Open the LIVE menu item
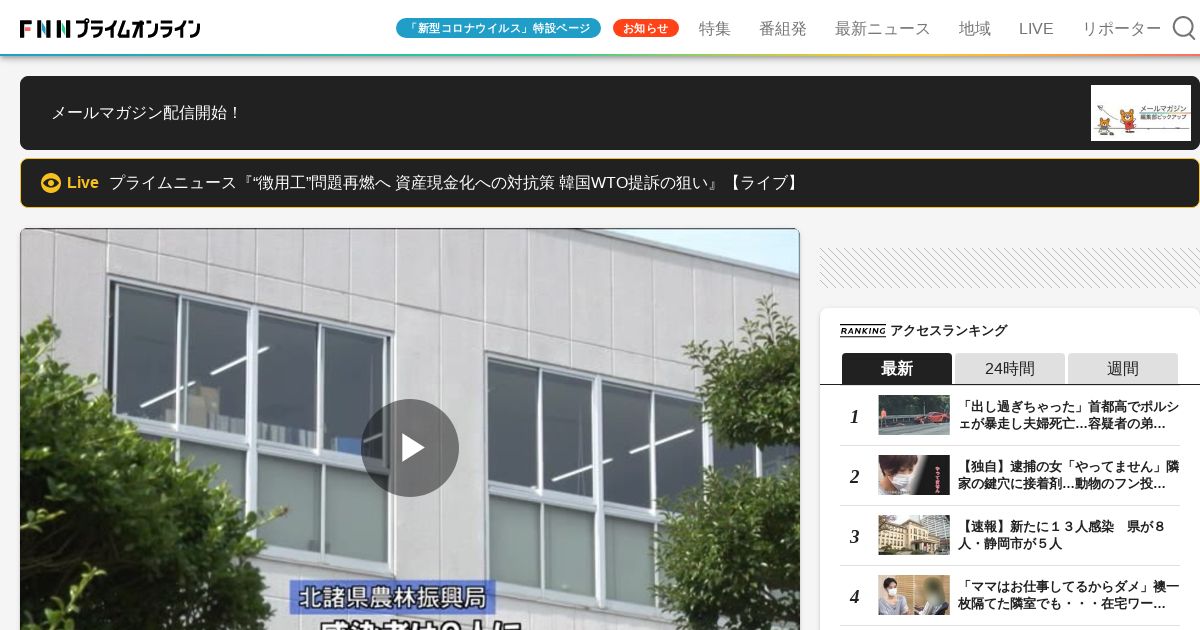The width and height of the screenshot is (1200, 630). point(1036,29)
